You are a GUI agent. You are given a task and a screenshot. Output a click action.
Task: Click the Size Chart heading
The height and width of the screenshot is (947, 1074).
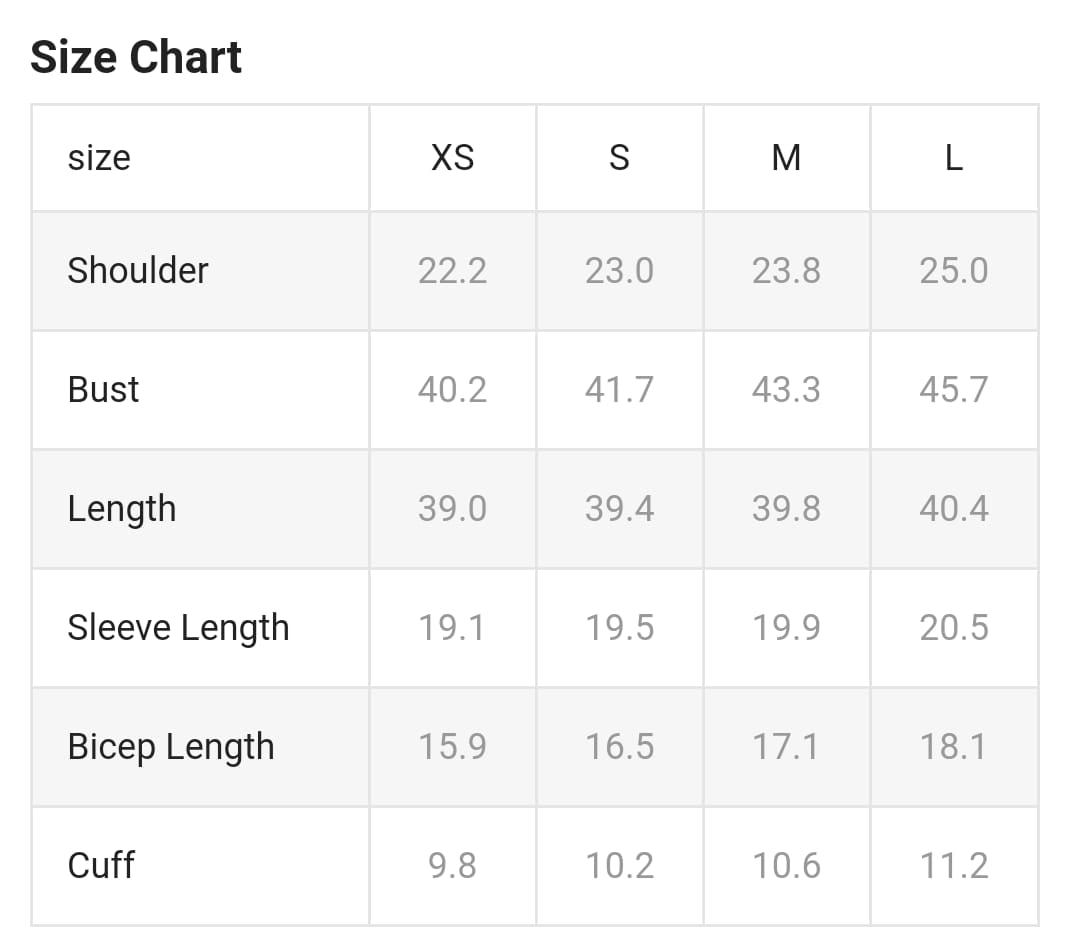point(136,57)
